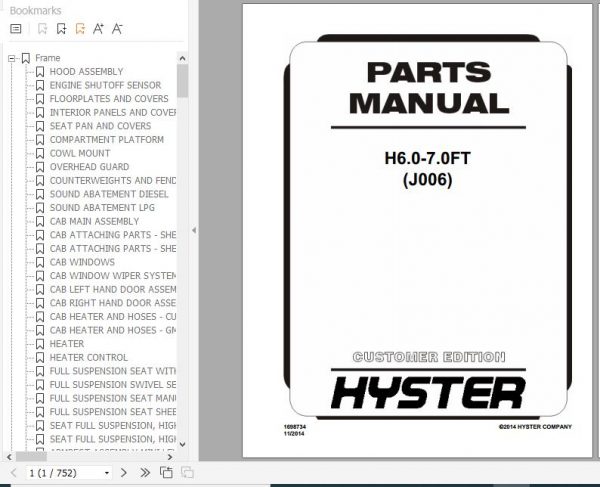Open the OVERHEAD GUARD bookmark
Image resolution: width=600 pixels, height=487 pixels.
point(90,167)
